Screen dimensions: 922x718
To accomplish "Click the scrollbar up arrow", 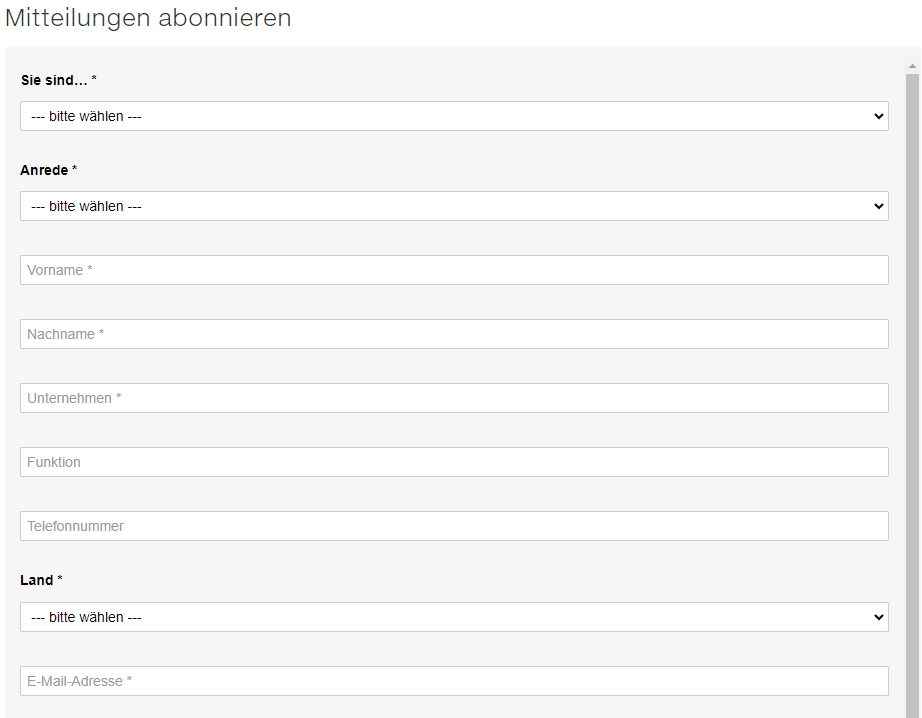I will (912, 65).
